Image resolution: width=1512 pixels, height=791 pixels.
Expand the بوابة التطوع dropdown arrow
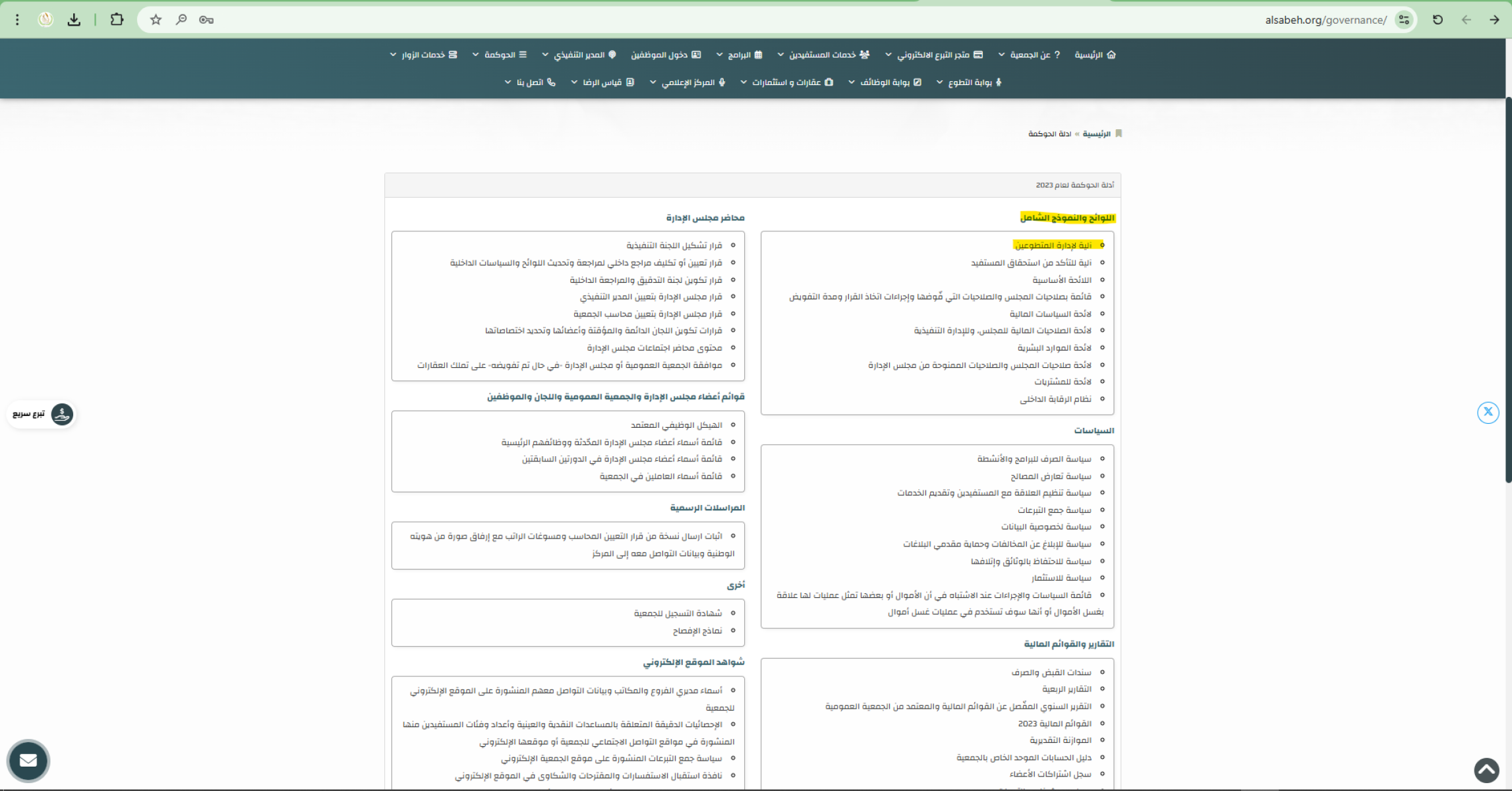939,82
